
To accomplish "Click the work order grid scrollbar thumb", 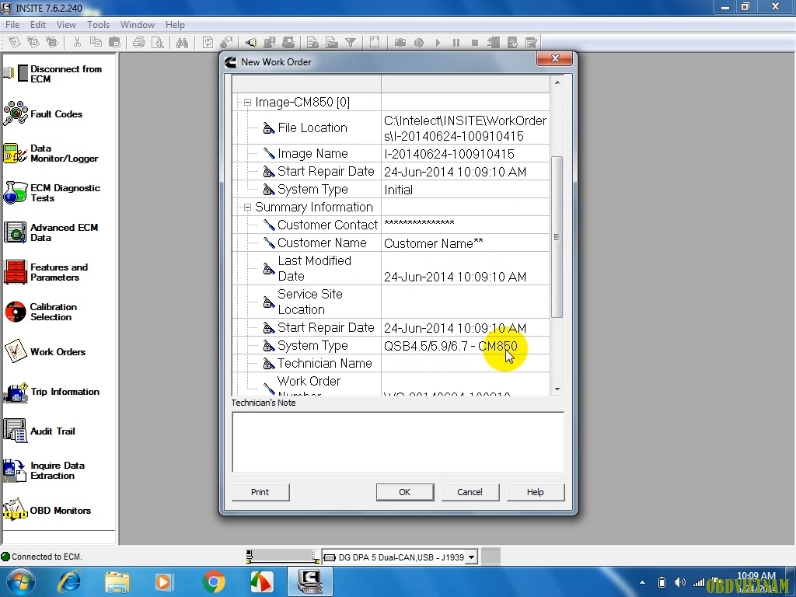I will [x=557, y=237].
